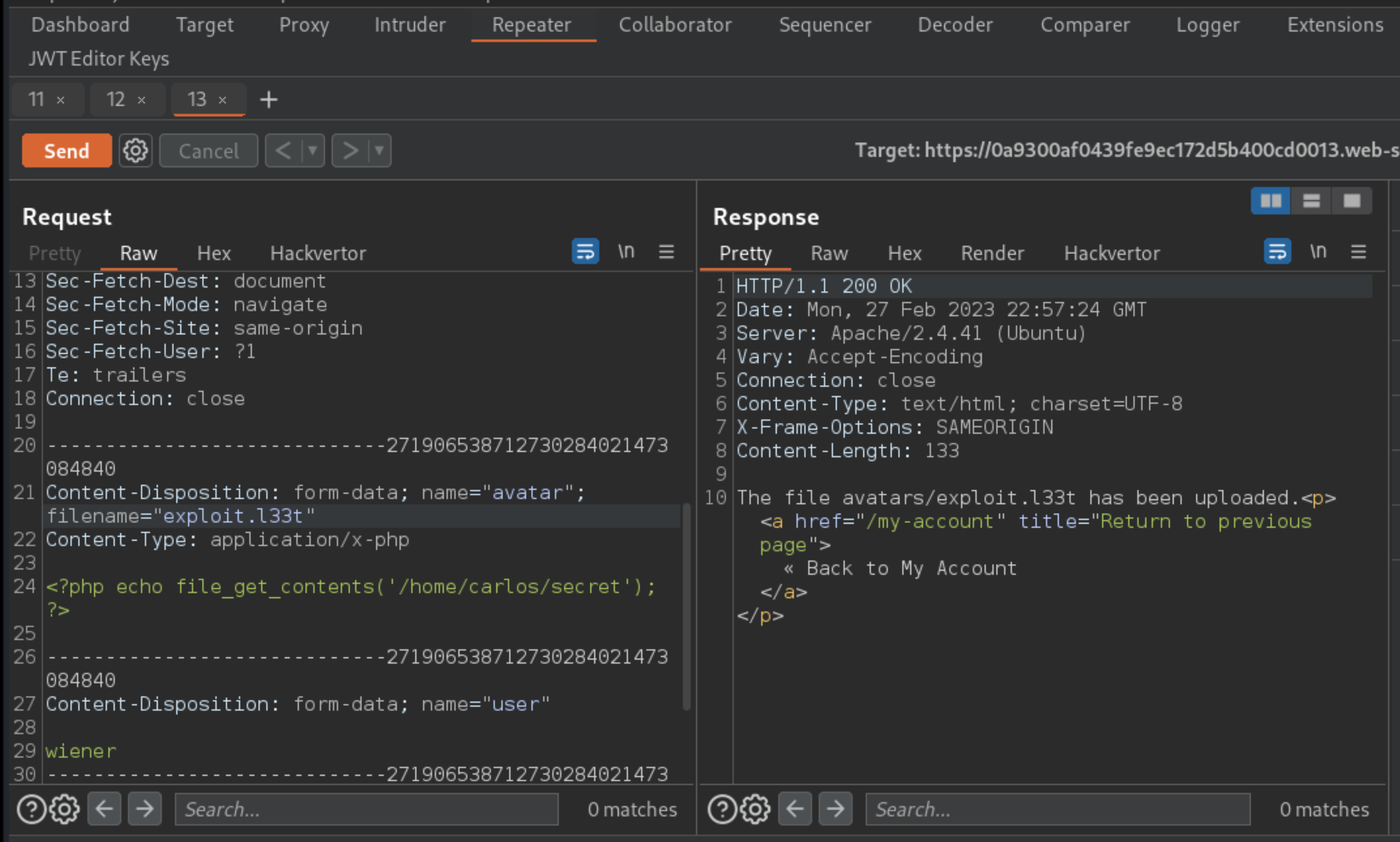Click the Response search input field
Viewport: 1400px width, 842px height.
pos(1057,809)
